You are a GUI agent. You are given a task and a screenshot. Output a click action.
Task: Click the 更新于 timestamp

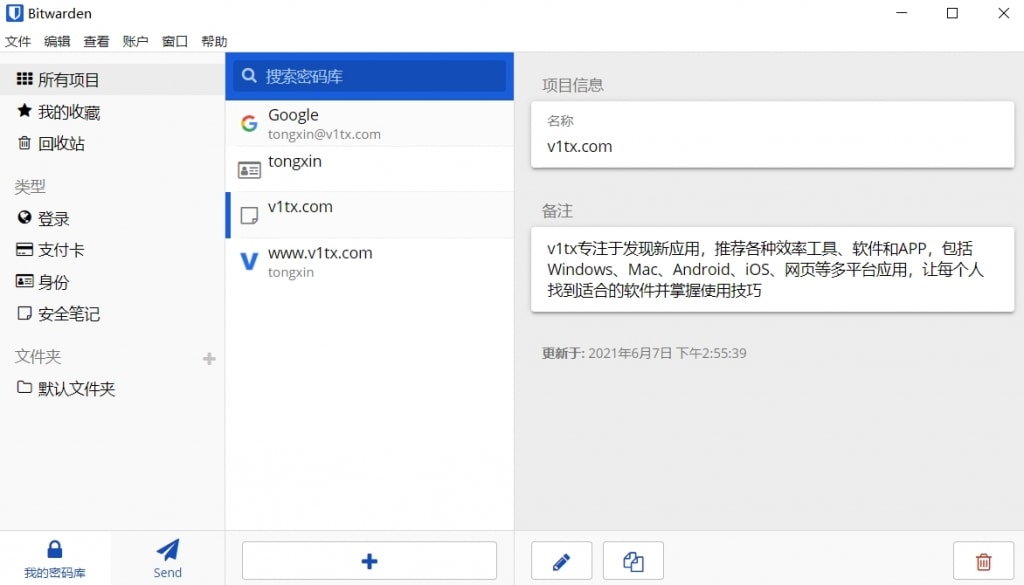(x=644, y=353)
